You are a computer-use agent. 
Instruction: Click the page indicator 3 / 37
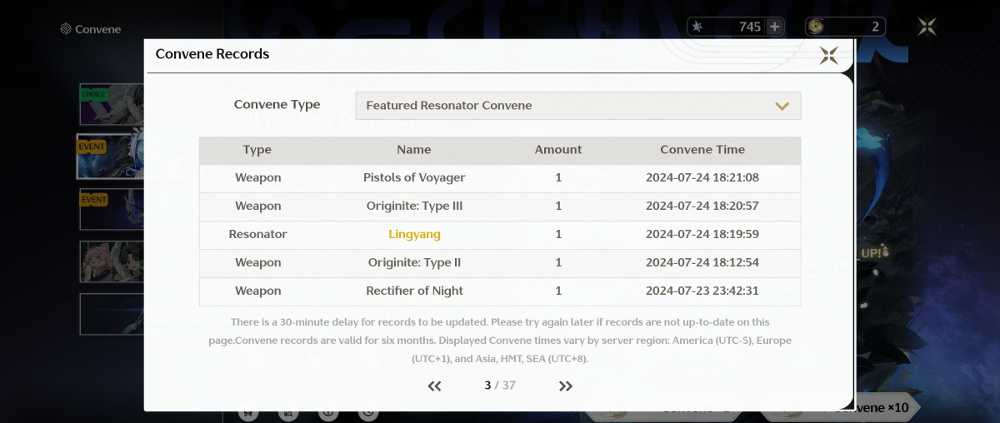tap(499, 385)
